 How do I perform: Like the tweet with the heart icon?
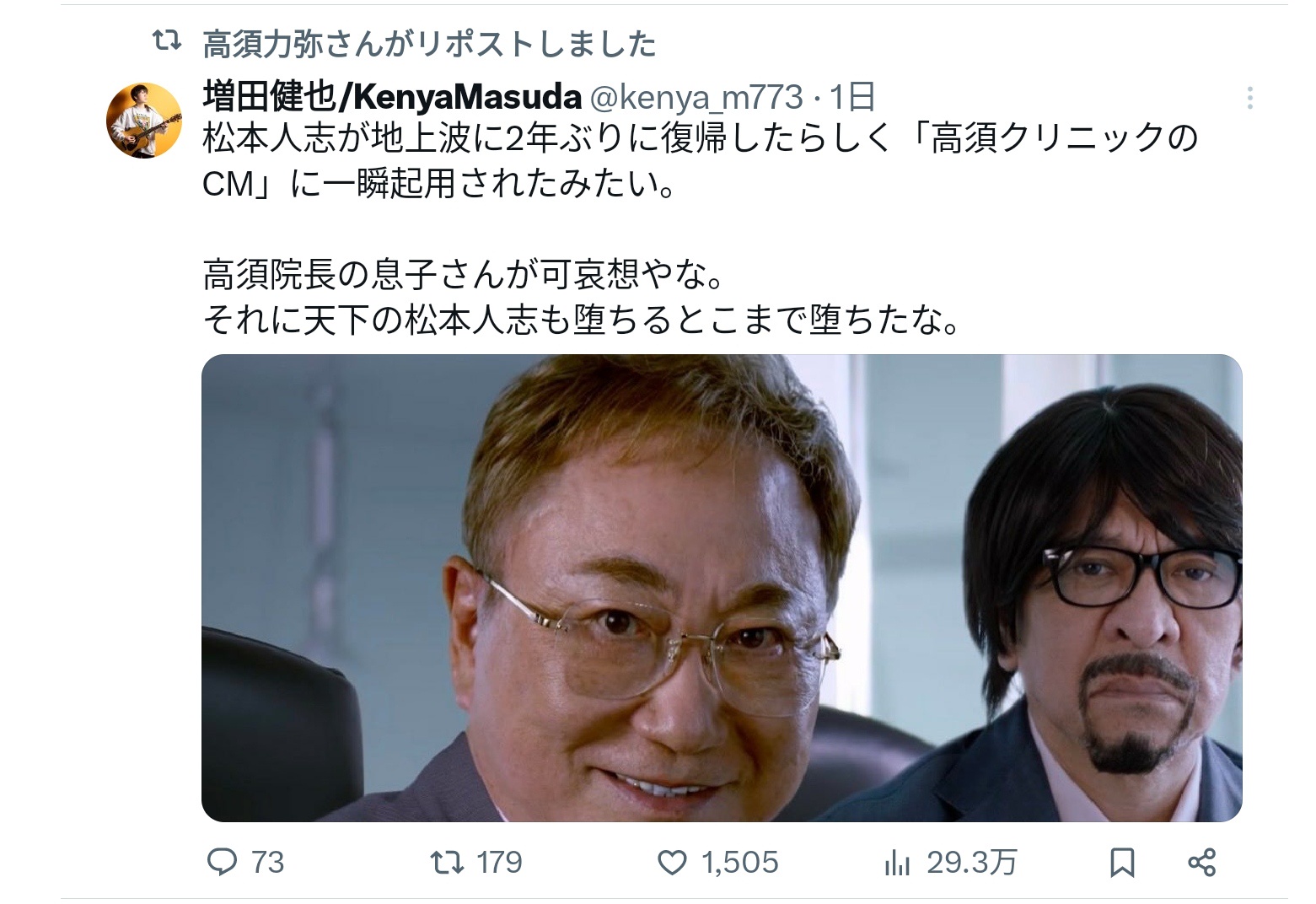(x=672, y=863)
